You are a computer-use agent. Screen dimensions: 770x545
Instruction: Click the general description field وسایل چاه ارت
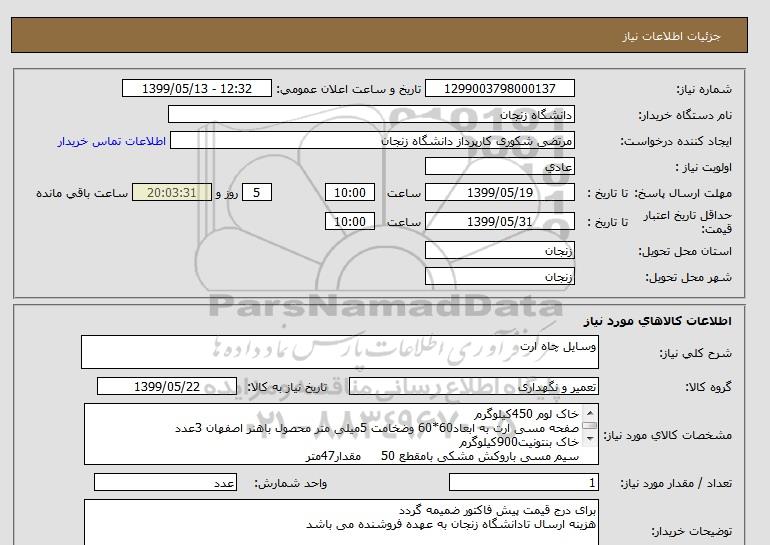point(340,352)
